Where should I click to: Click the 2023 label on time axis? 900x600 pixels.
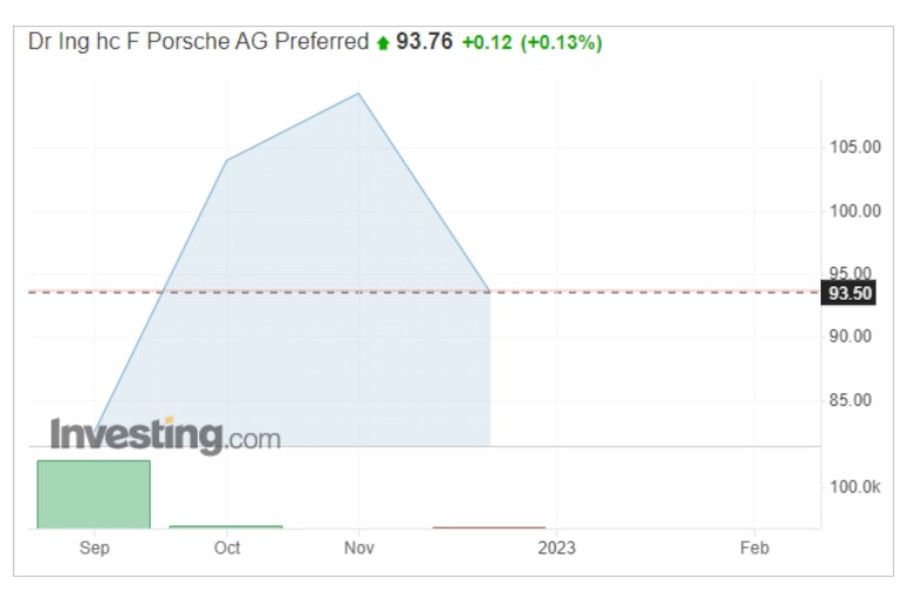click(556, 548)
